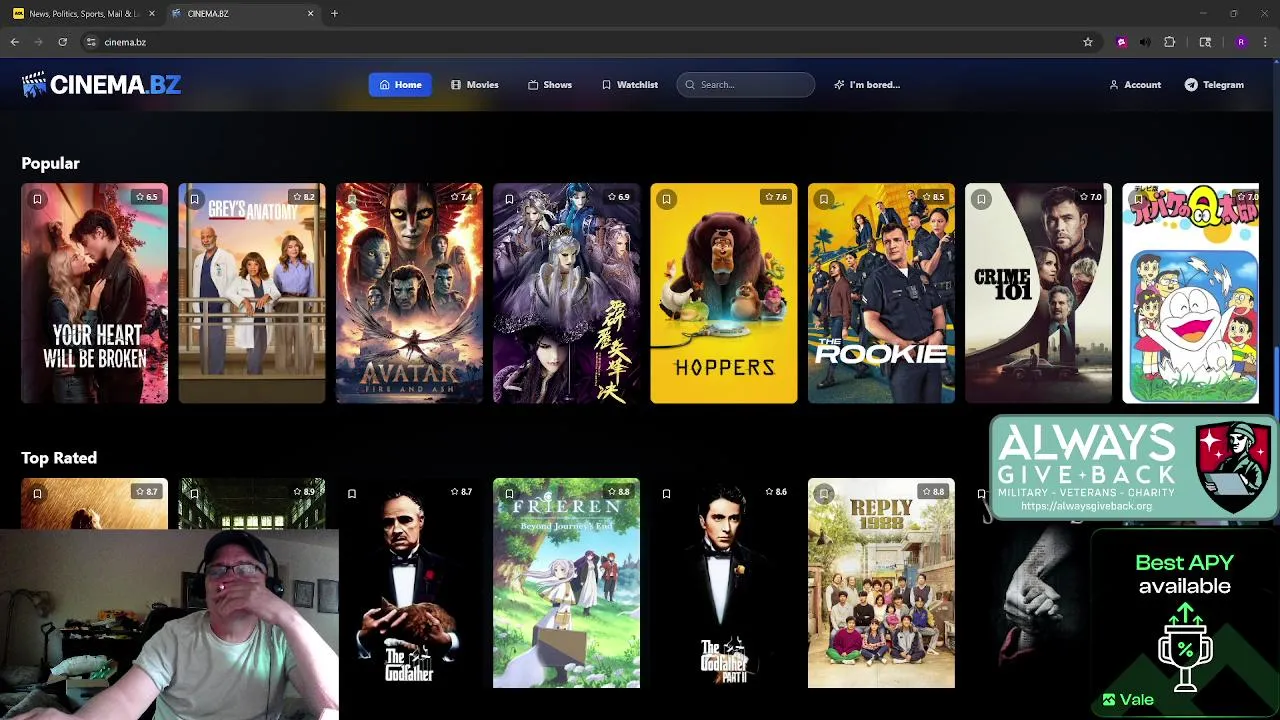Reload the page with refresh icon
1280x720 pixels.
tap(62, 42)
